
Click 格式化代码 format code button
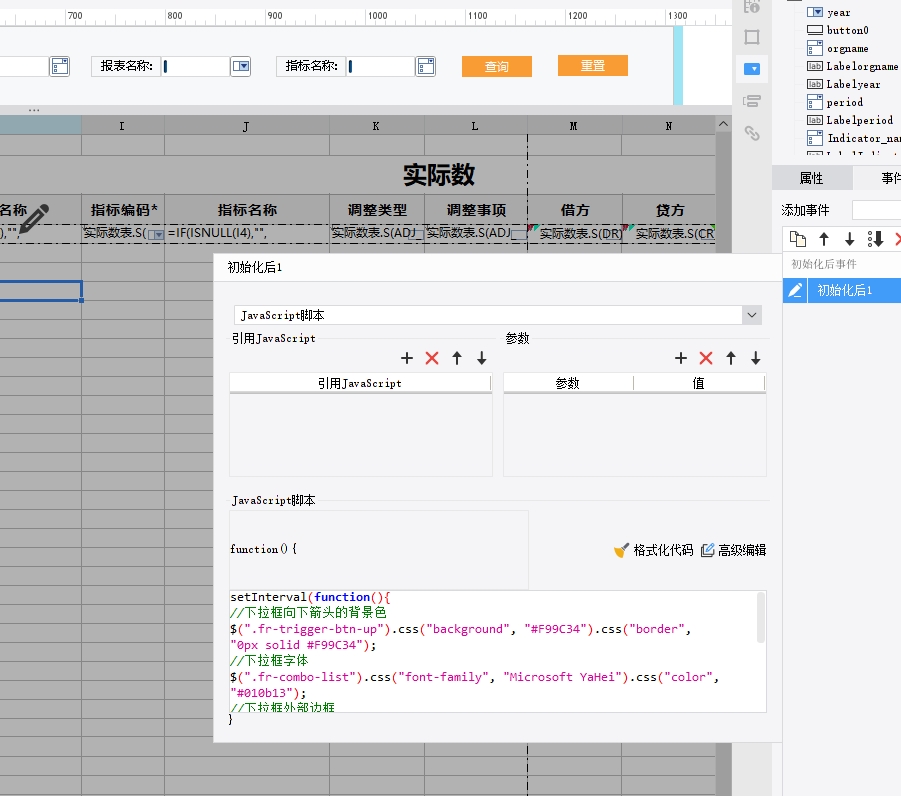pos(653,550)
